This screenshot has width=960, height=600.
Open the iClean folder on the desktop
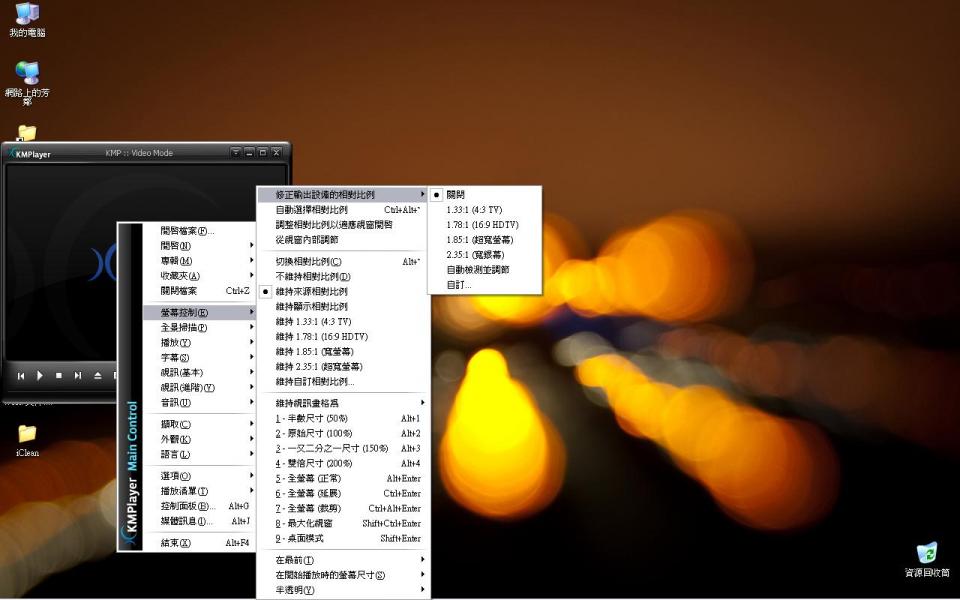pyautogui.click(x=26, y=435)
